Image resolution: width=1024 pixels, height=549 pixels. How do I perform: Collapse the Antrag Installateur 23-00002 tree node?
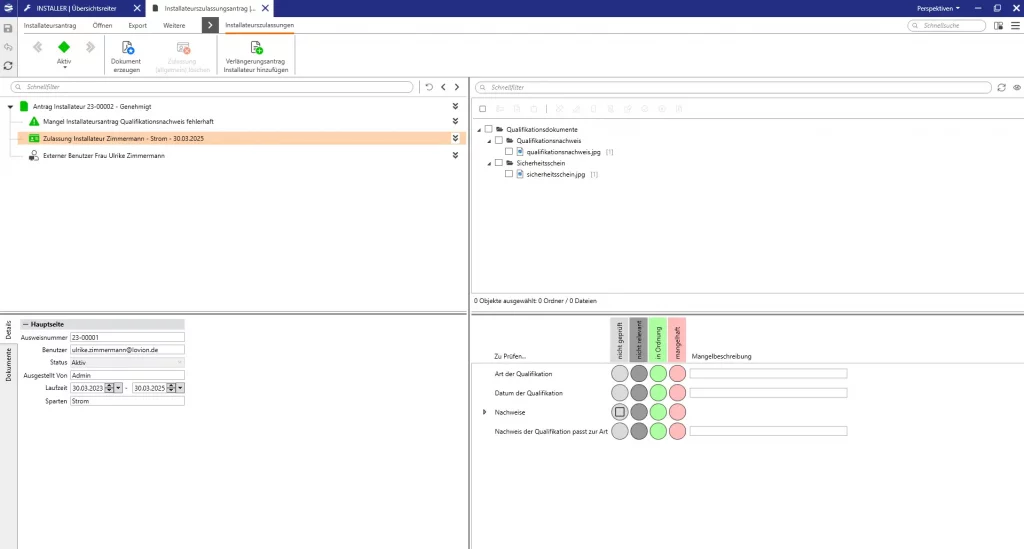click(10, 106)
